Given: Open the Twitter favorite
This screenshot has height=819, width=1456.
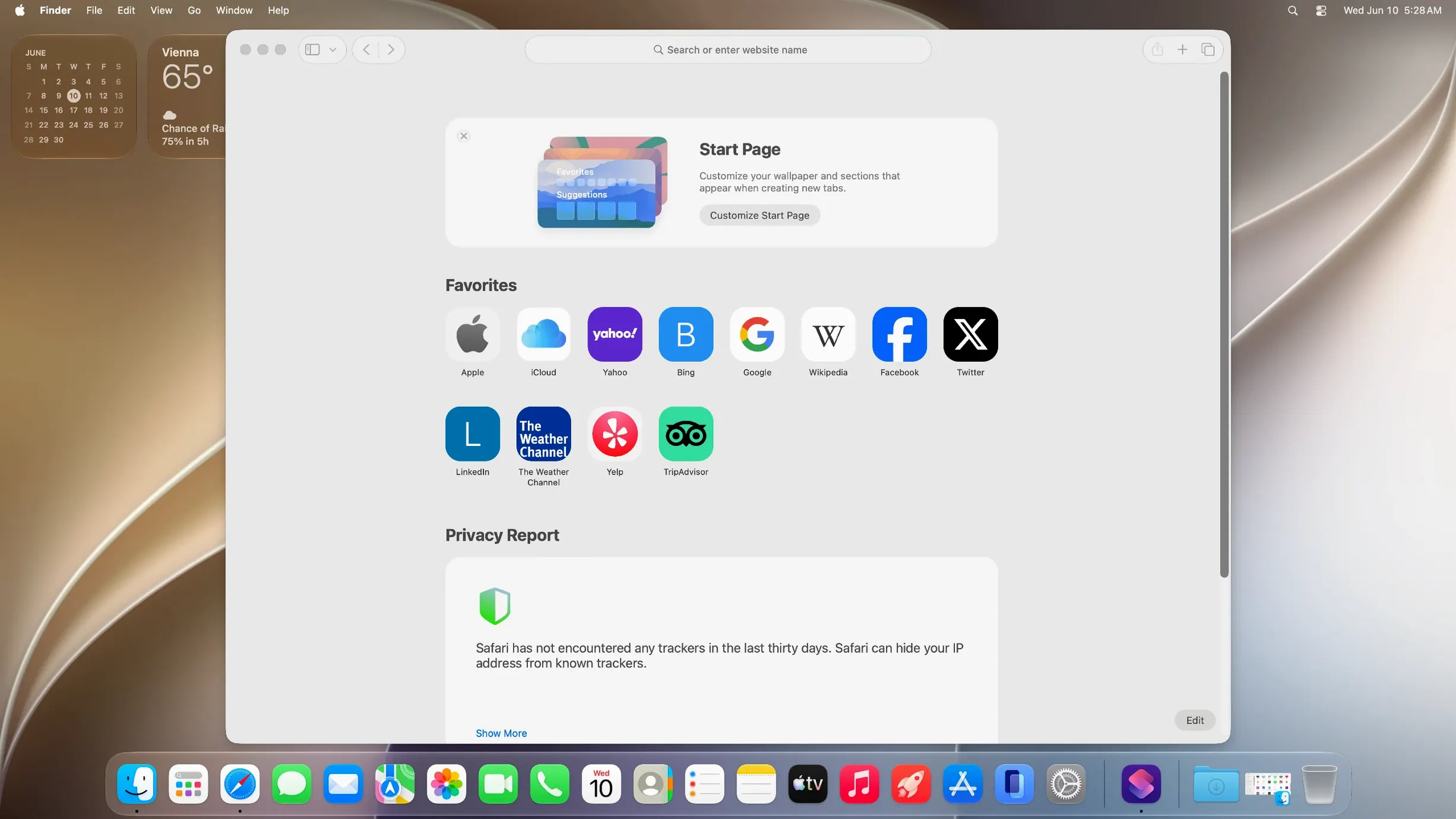Looking at the screenshot, I should 971,334.
